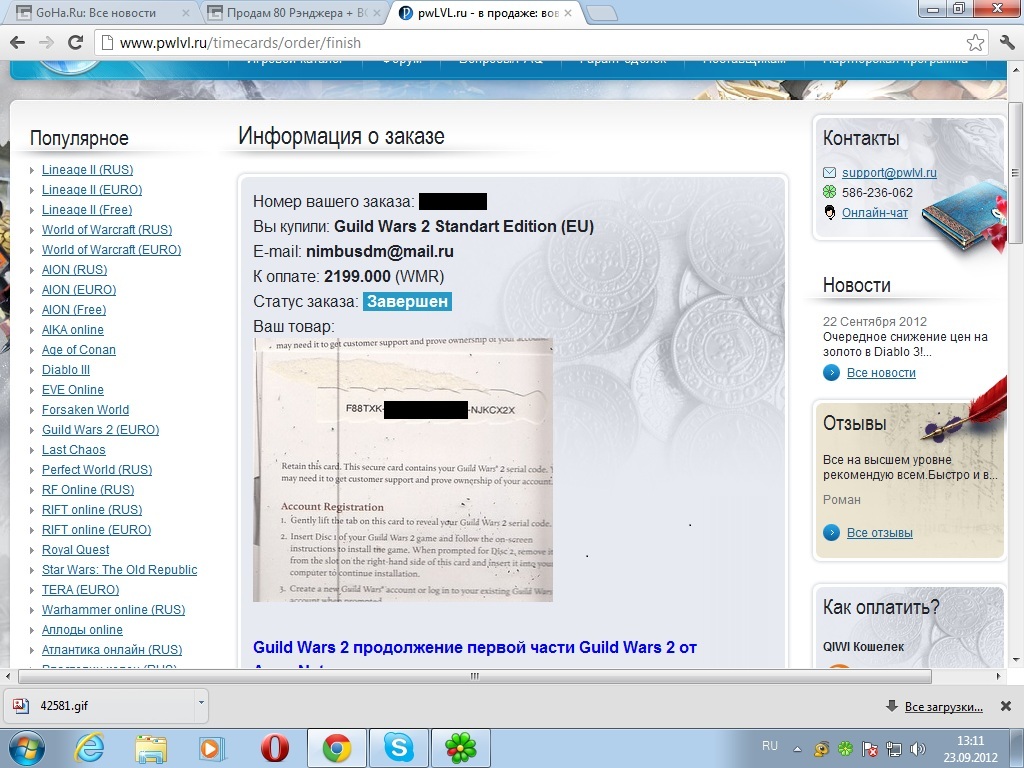Open Атлантика онлайн (RUS) link
The height and width of the screenshot is (768, 1024).
coord(112,650)
